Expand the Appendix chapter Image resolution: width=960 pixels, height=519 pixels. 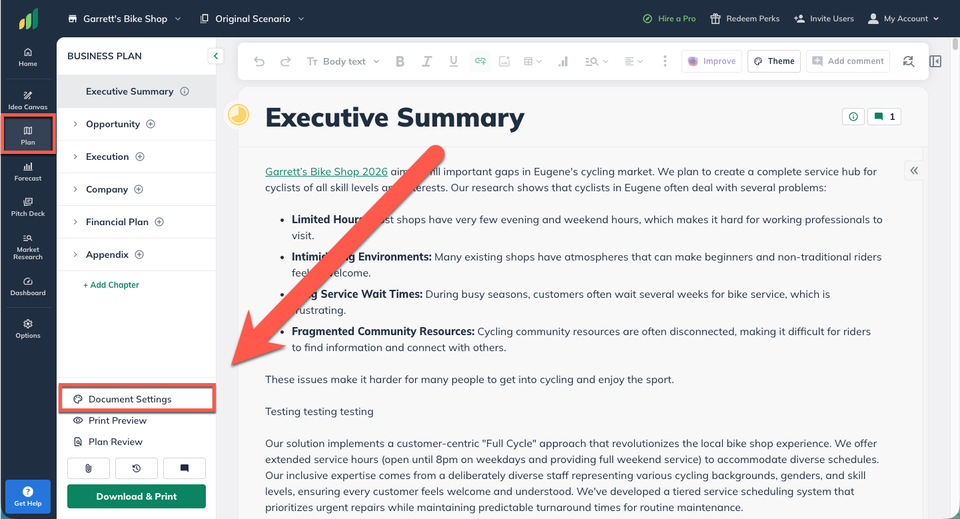tap(75, 255)
